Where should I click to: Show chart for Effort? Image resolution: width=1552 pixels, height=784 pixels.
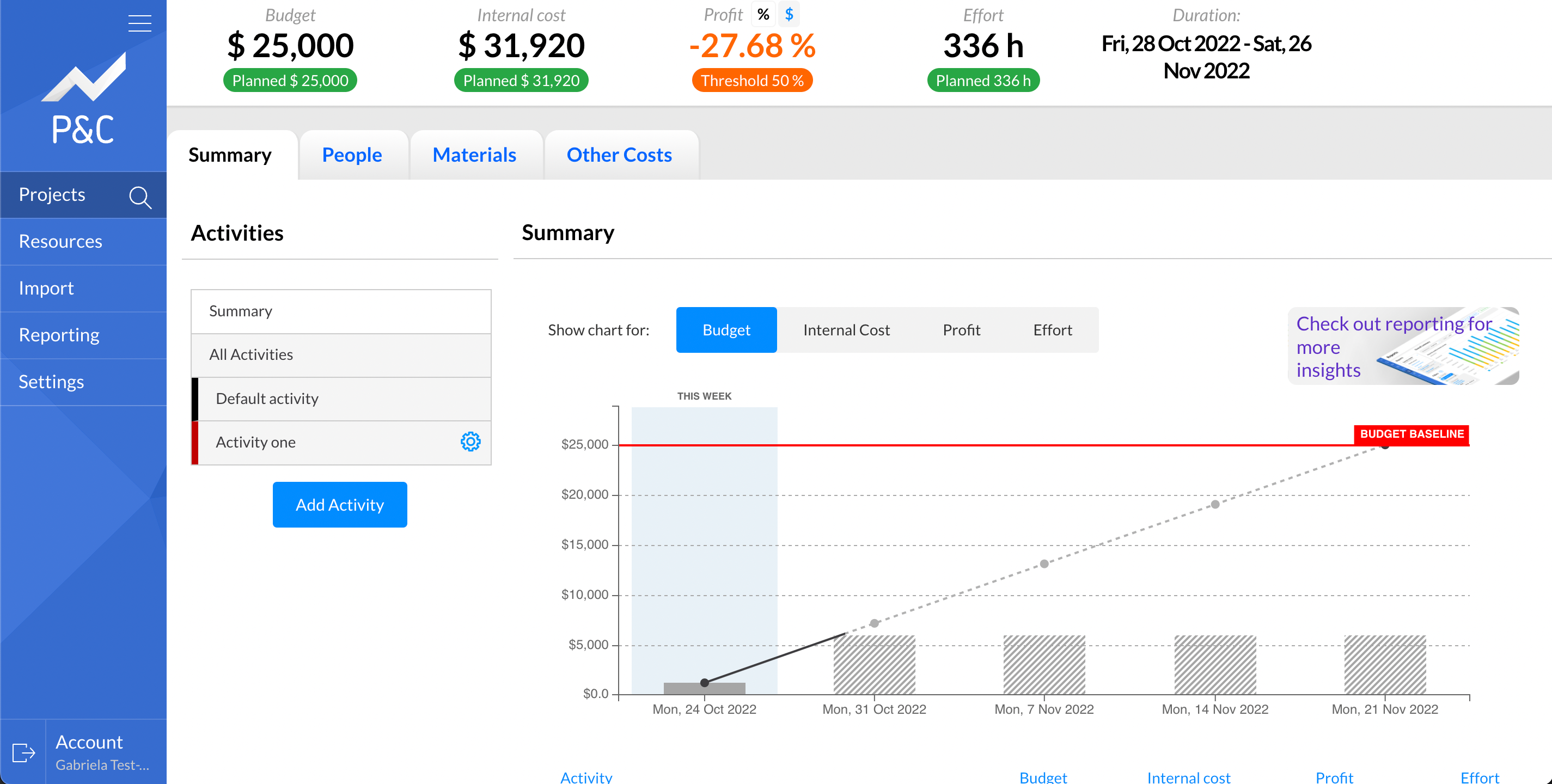(x=1052, y=330)
